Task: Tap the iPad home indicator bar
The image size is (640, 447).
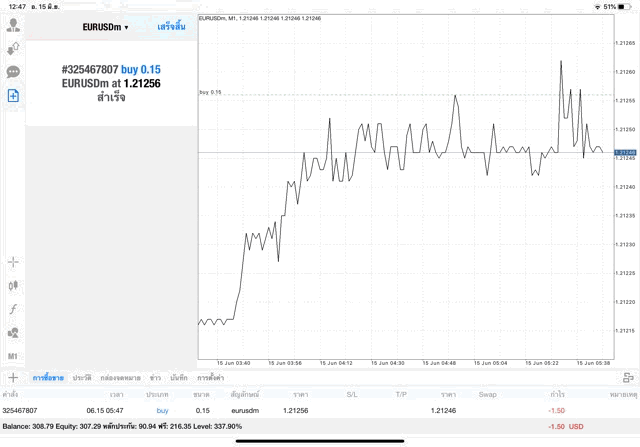Action: click(320, 441)
